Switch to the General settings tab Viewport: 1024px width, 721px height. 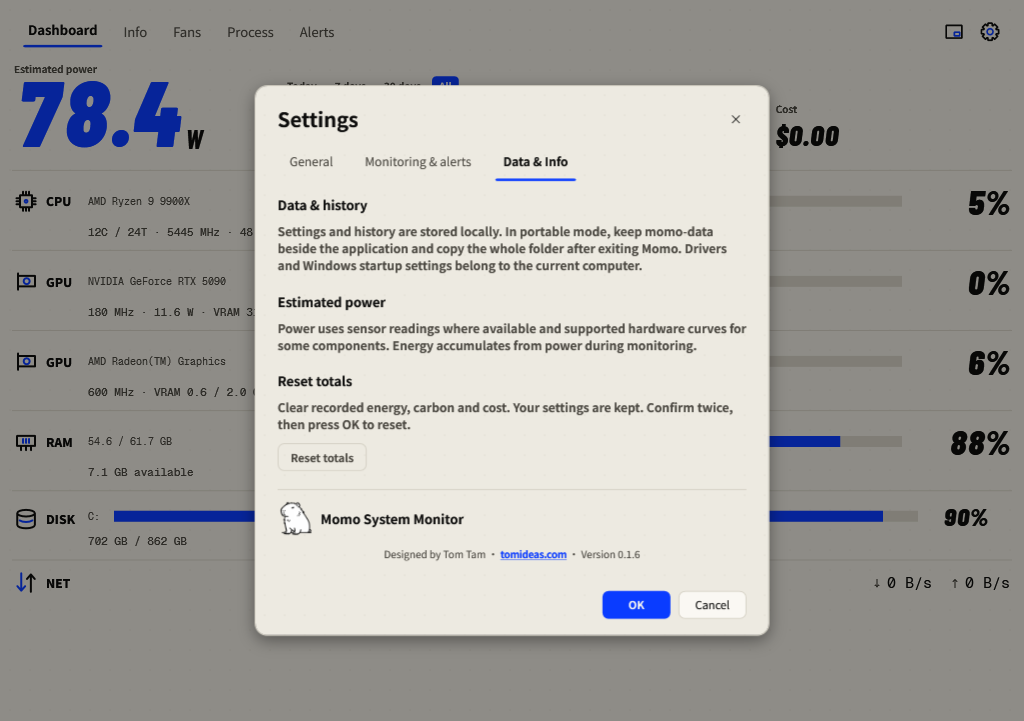click(x=311, y=162)
